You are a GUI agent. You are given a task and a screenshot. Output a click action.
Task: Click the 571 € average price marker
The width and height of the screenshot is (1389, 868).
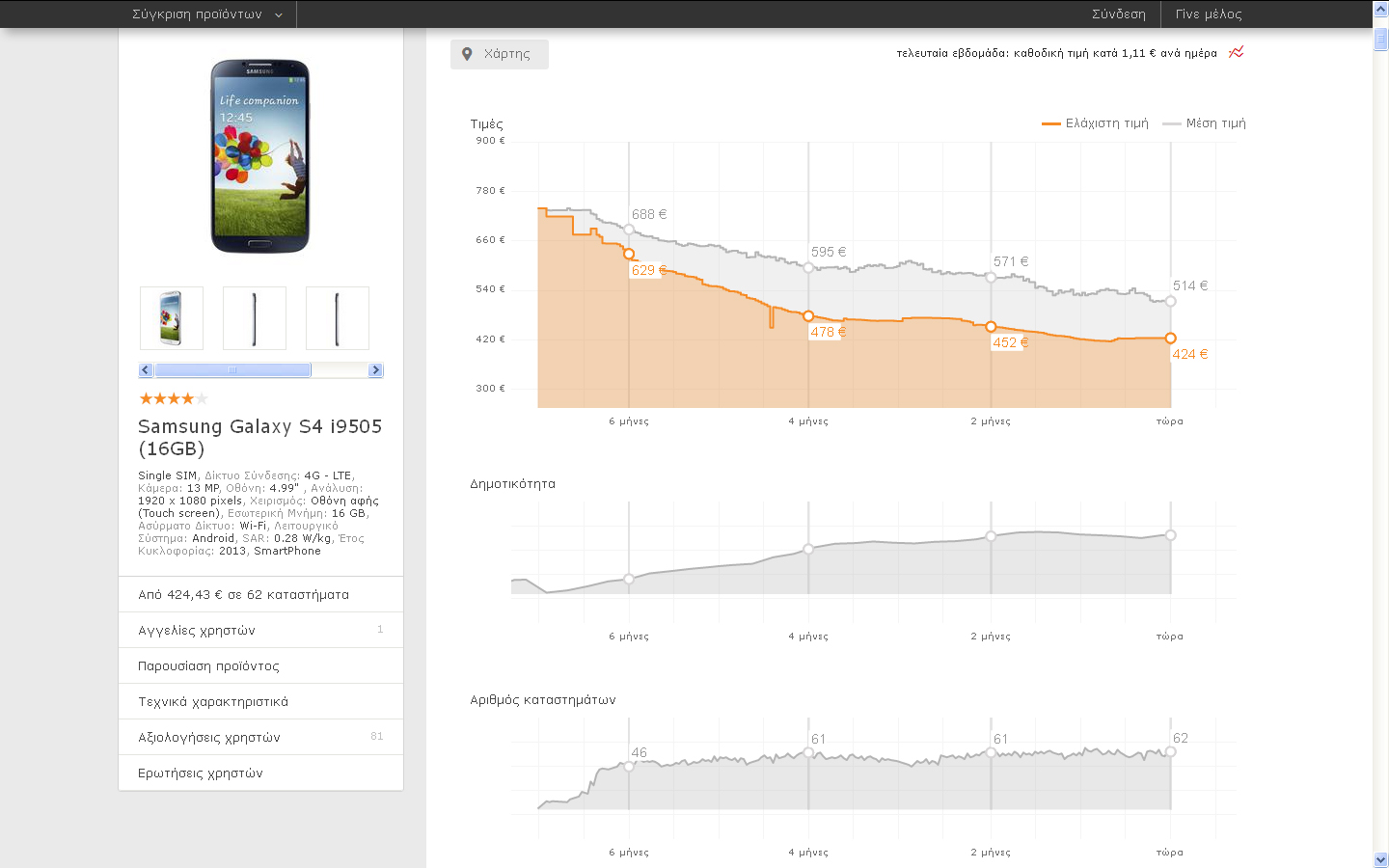coord(991,278)
